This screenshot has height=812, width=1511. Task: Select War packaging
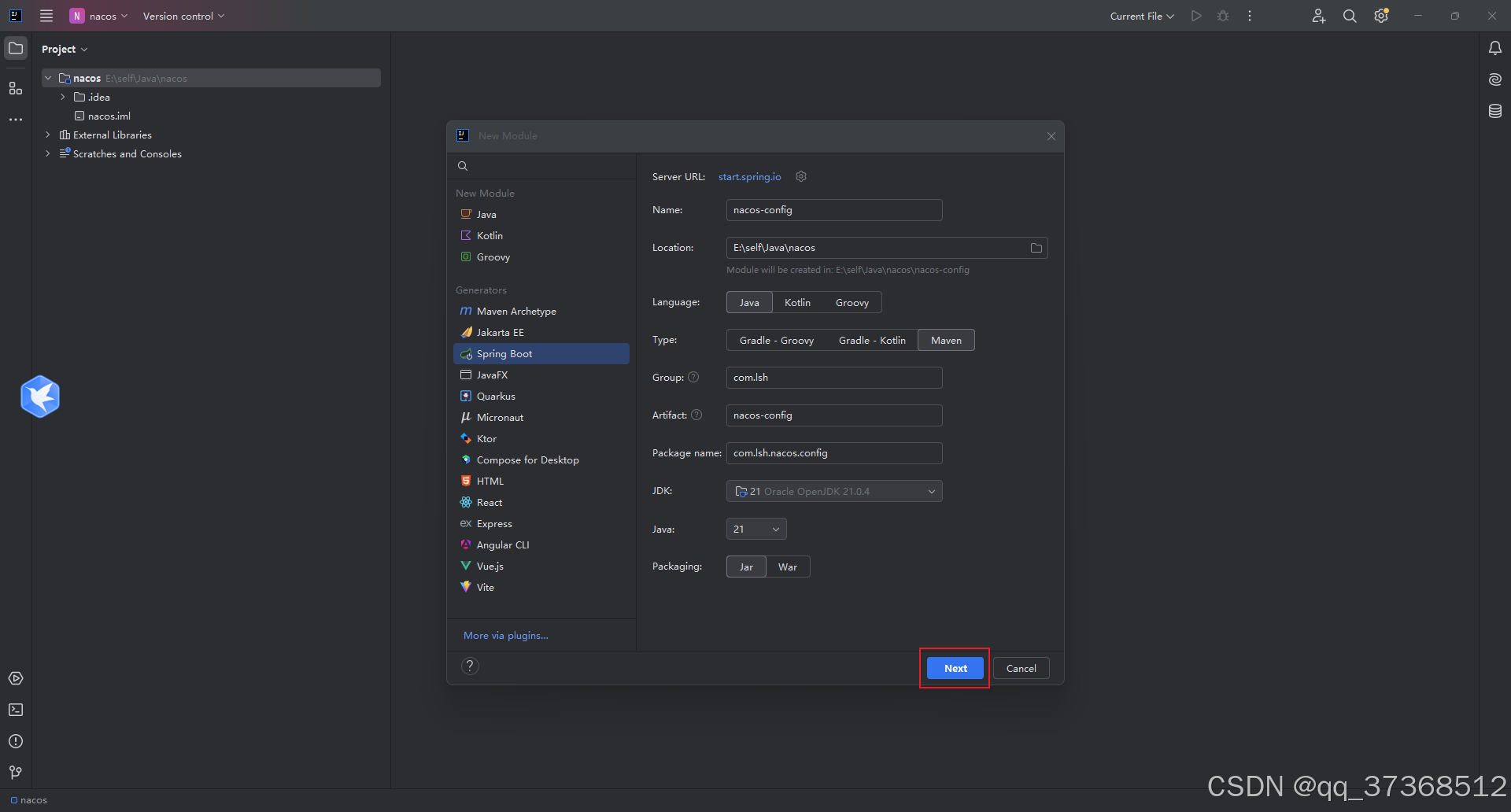point(788,567)
